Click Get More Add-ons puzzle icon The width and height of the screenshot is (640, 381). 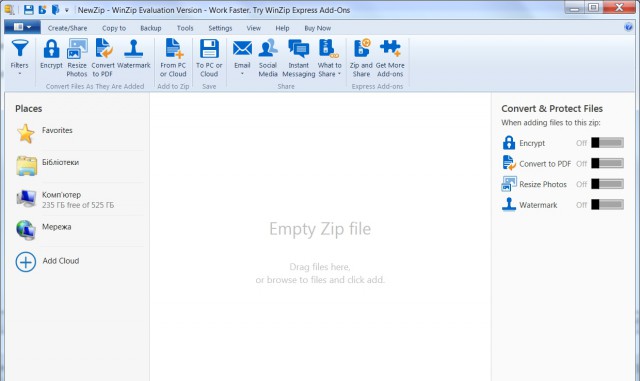pyautogui.click(x=390, y=48)
